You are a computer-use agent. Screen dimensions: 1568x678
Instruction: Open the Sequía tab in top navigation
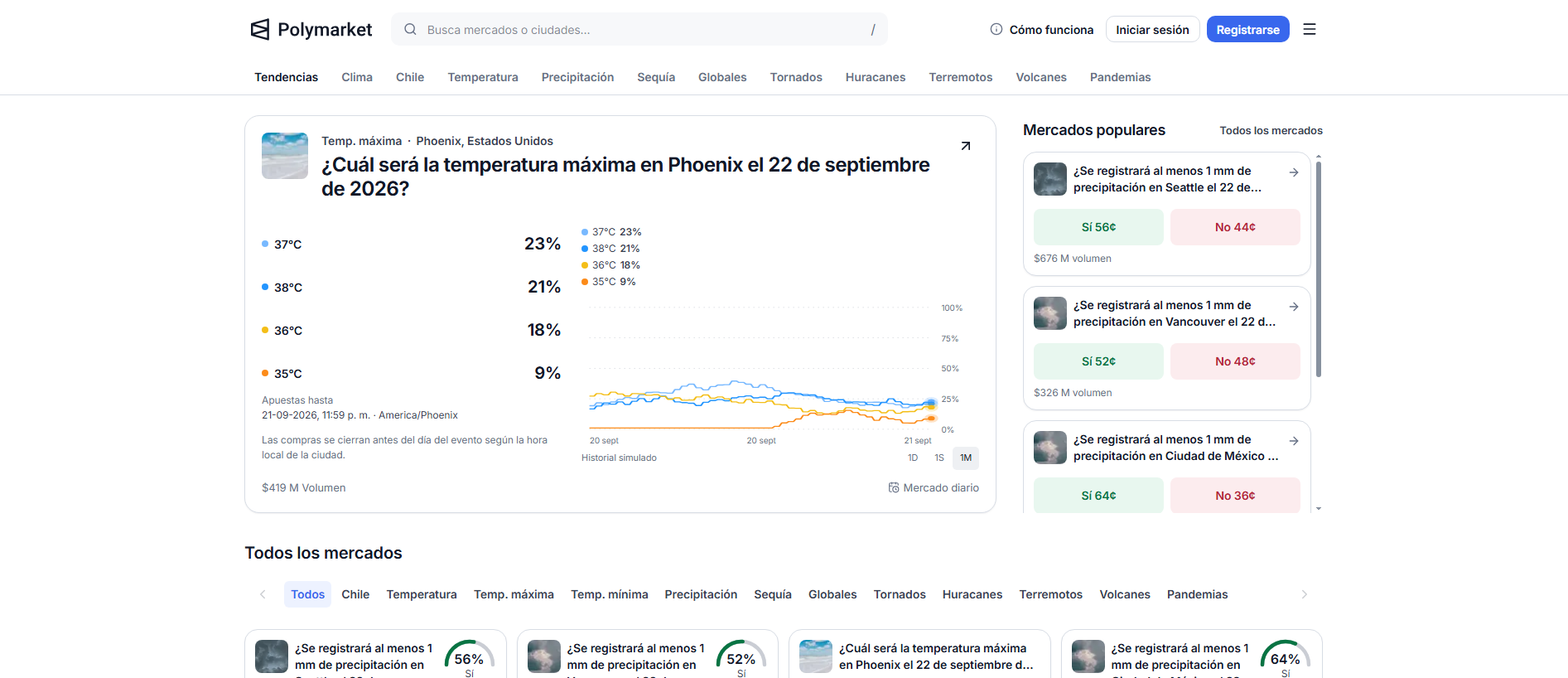[656, 77]
